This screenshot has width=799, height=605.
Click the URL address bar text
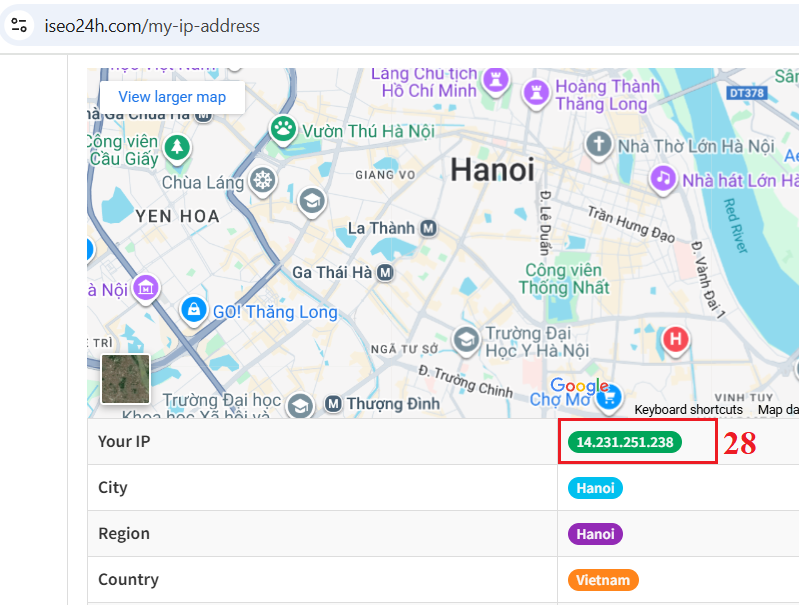click(x=152, y=26)
